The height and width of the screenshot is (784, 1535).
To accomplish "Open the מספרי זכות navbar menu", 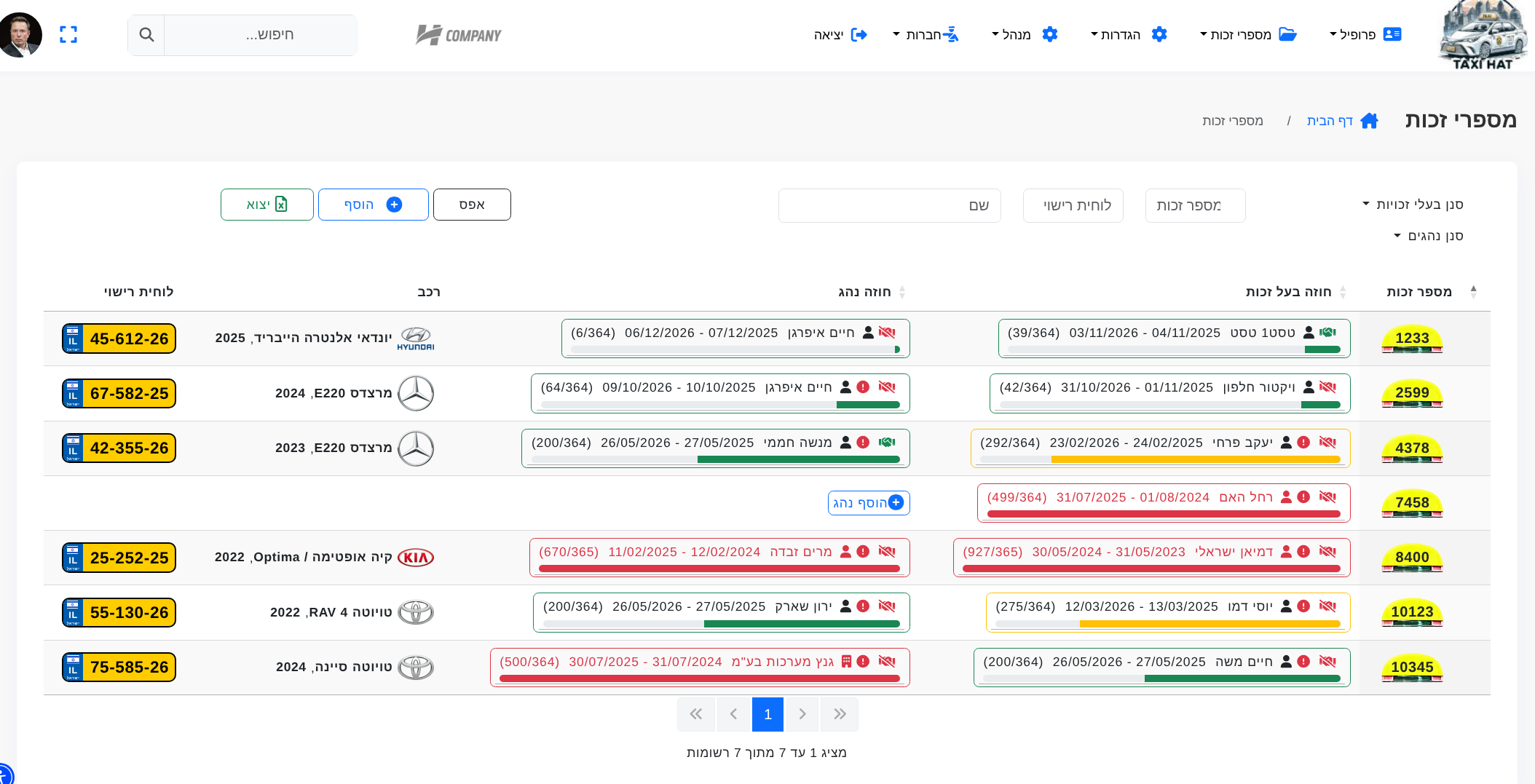I will pyautogui.click(x=1248, y=34).
